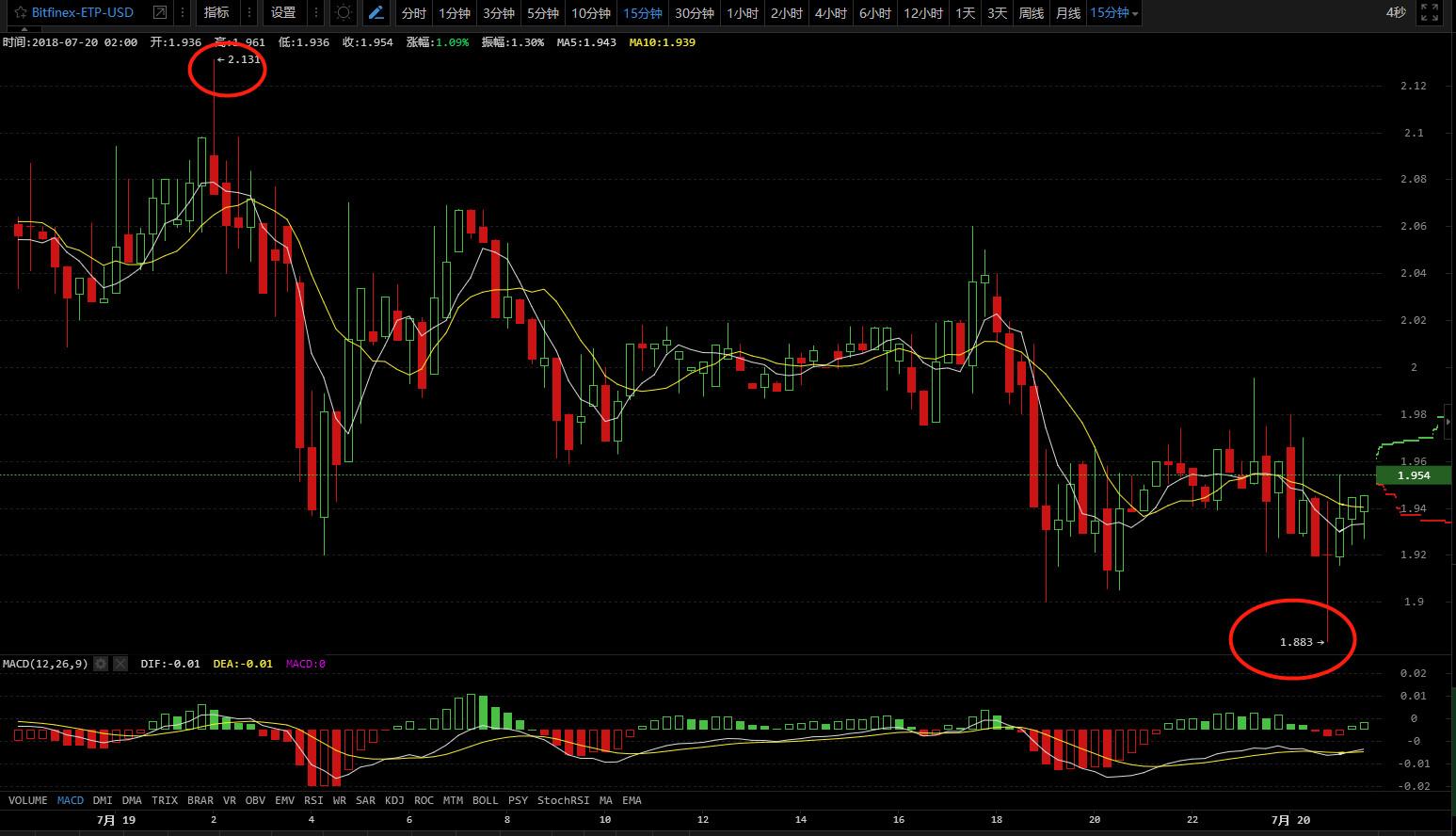The width and height of the screenshot is (1456, 836).
Task: Switch indicator to KDJ
Action: click(394, 800)
